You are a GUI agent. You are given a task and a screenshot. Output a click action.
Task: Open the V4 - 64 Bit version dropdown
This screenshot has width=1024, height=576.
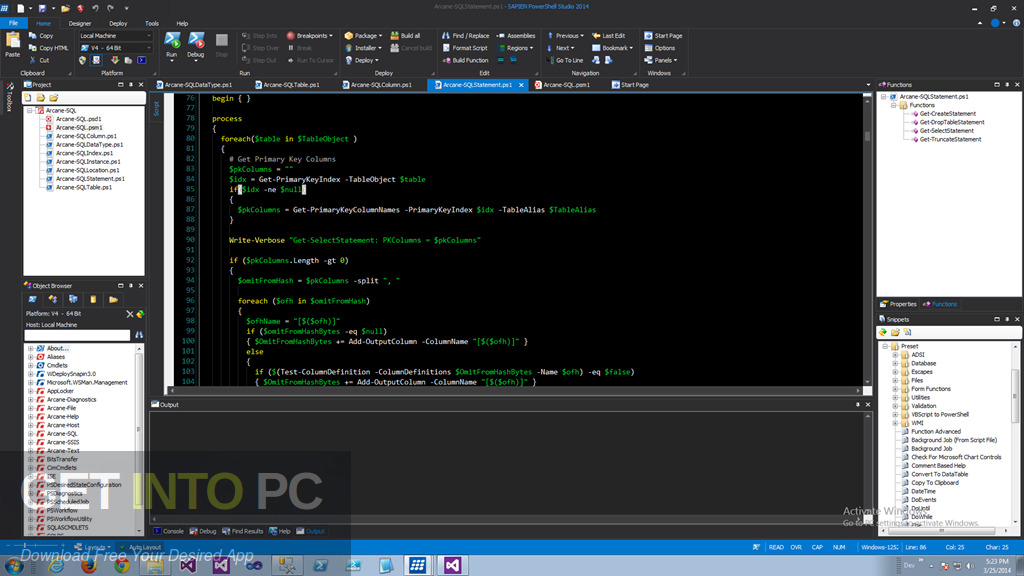(x=116, y=48)
